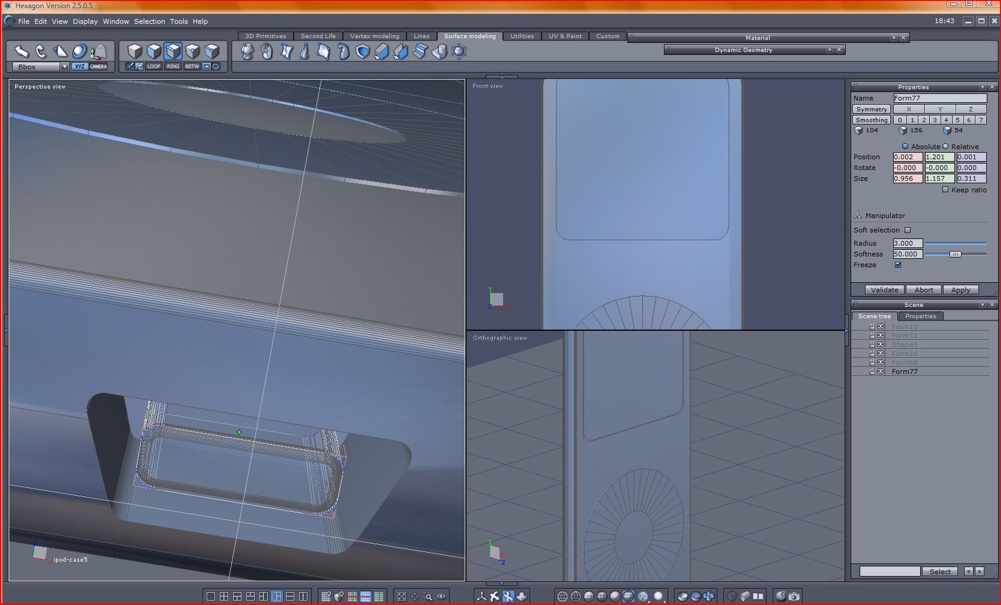The image size is (1001, 605).
Task: Click the CAMERA manipulator mode button
Action: click(99, 67)
